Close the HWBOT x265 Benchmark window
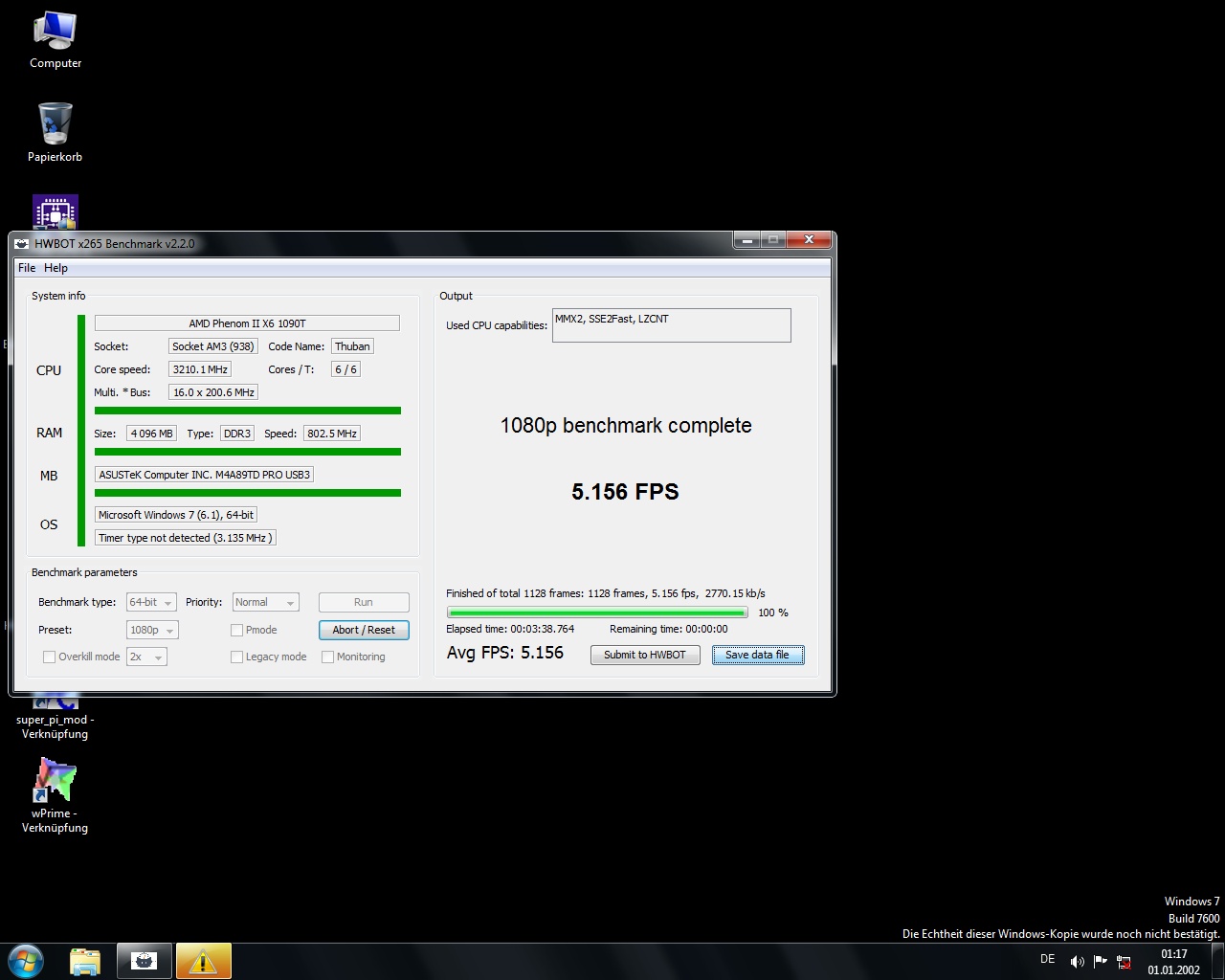 (x=809, y=240)
